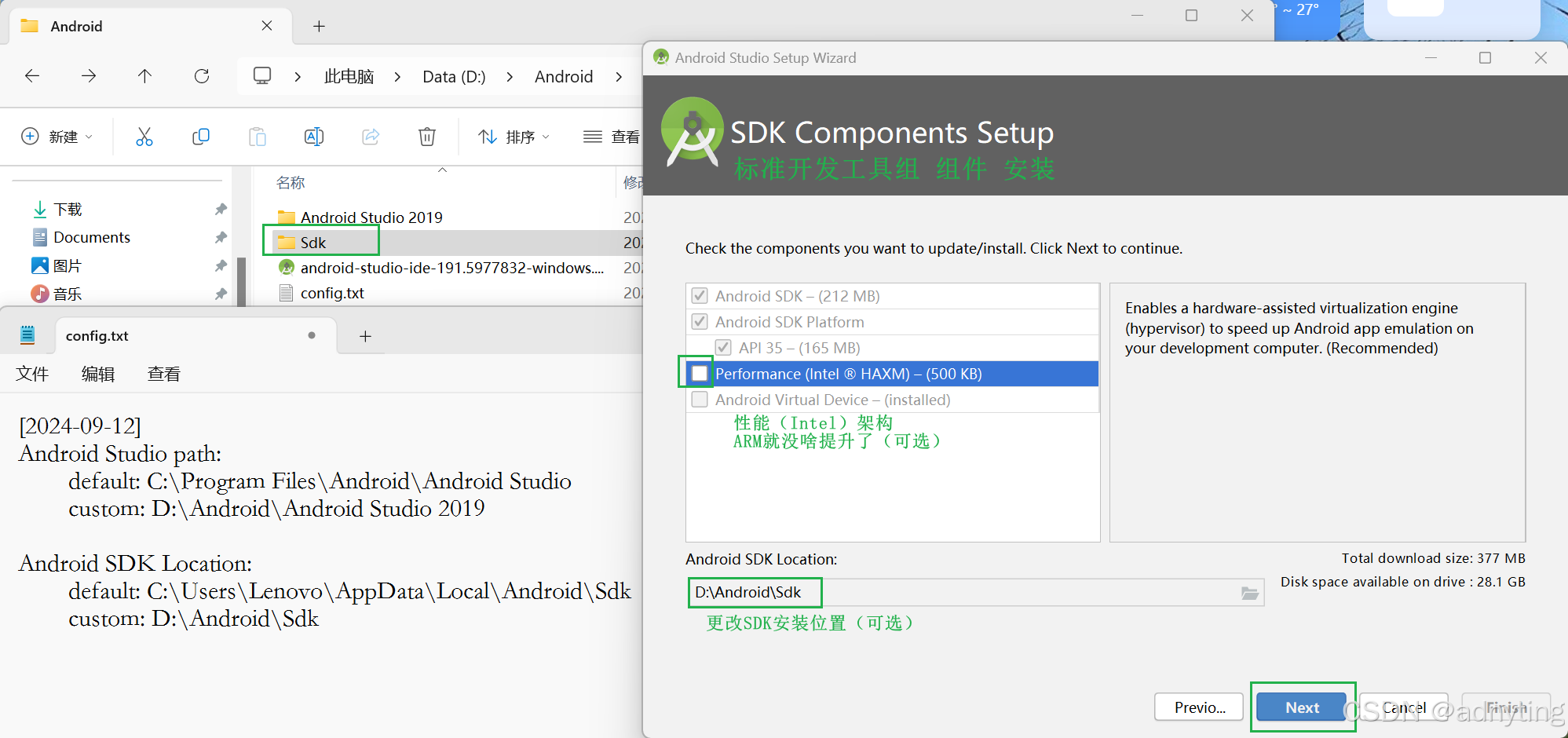Click the Android Studio logo in wizard header
This screenshot has width=1568, height=738.
[692, 131]
